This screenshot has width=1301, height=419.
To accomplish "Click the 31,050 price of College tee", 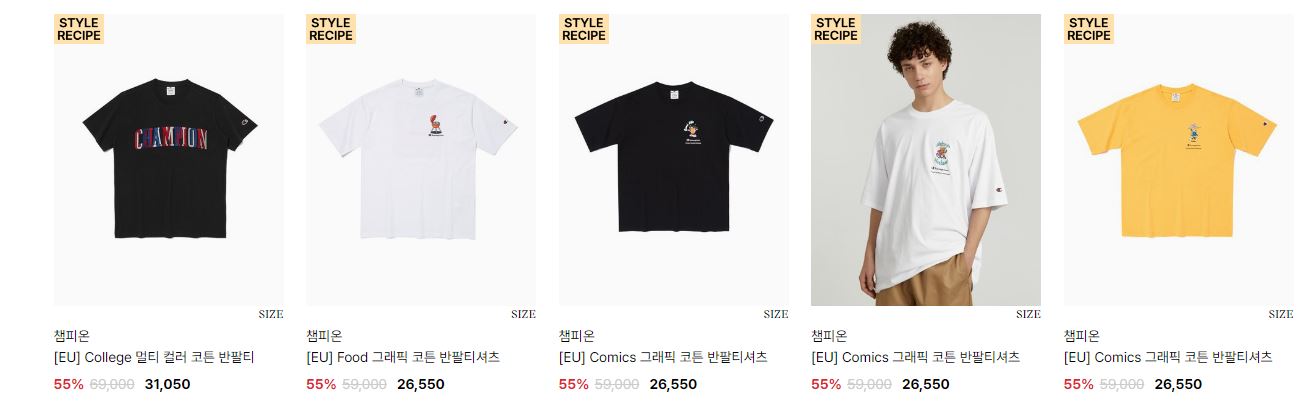I will [167, 384].
